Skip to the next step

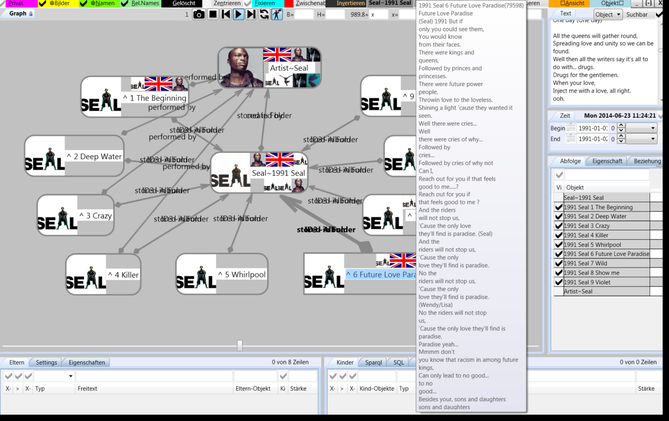pyautogui.click(x=251, y=14)
